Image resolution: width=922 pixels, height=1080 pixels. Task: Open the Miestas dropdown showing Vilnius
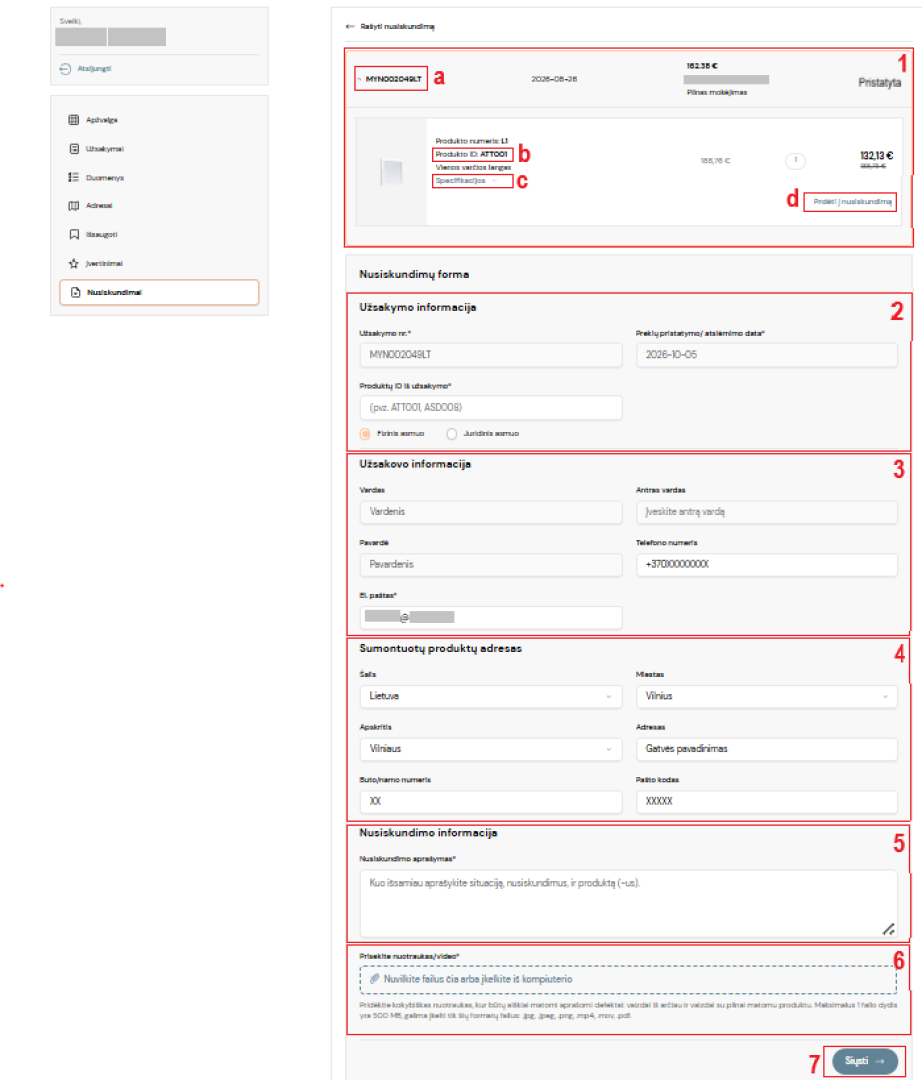(766, 696)
